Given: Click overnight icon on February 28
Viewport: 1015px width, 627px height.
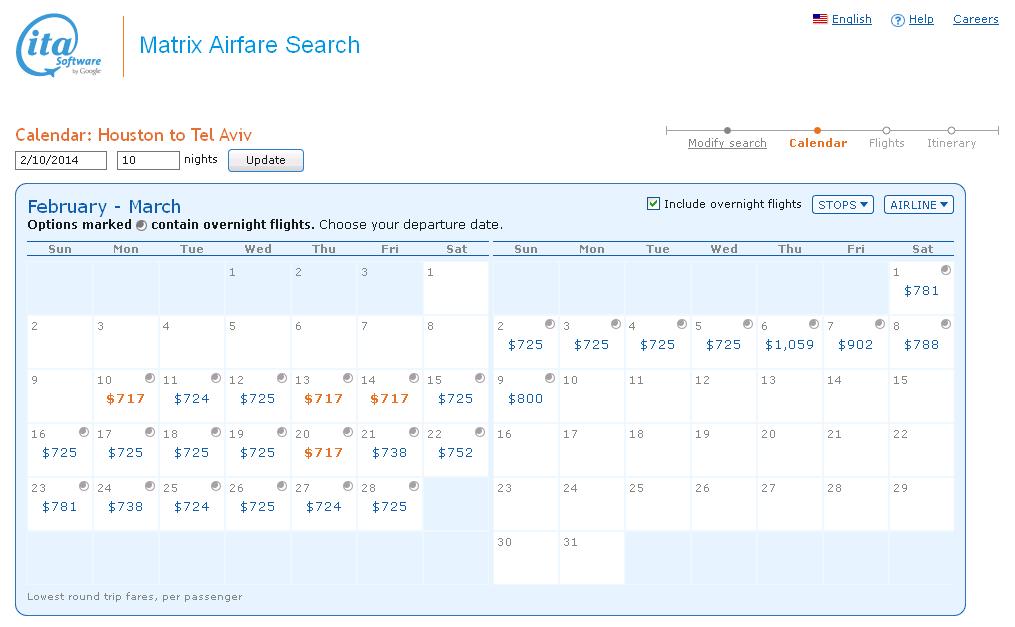Looking at the screenshot, I should pos(414,486).
